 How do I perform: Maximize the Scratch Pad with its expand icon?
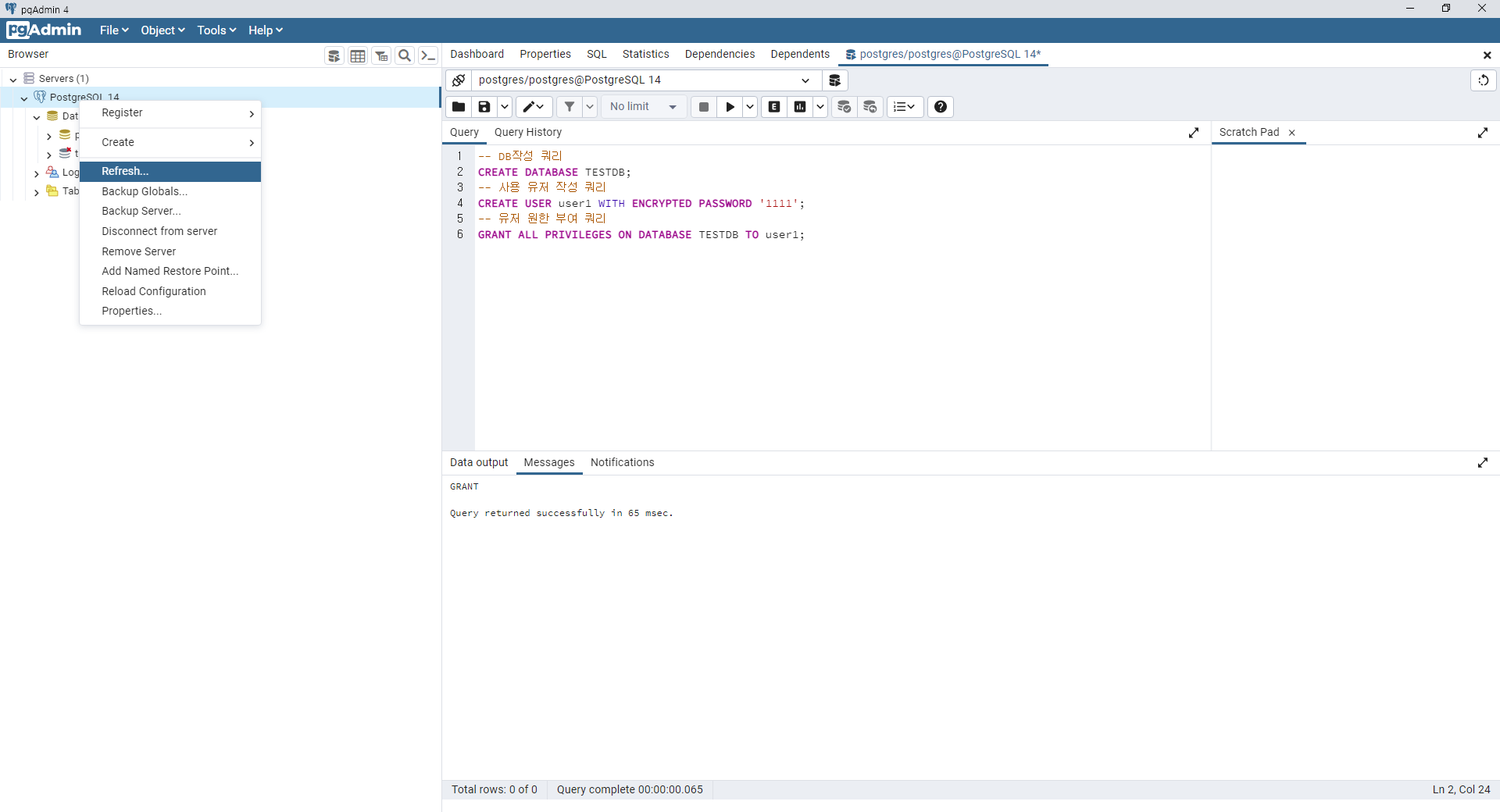pos(1483,133)
